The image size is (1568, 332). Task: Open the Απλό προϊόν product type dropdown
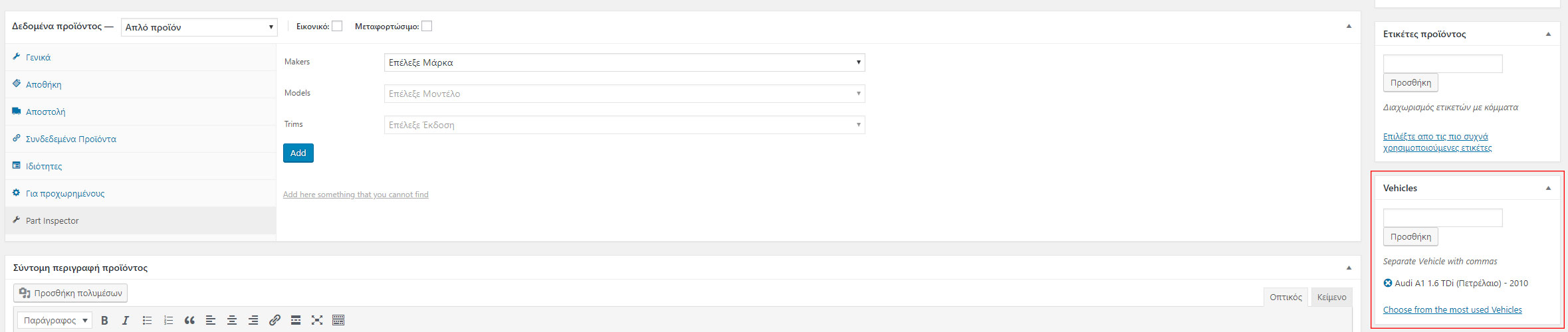point(199,27)
